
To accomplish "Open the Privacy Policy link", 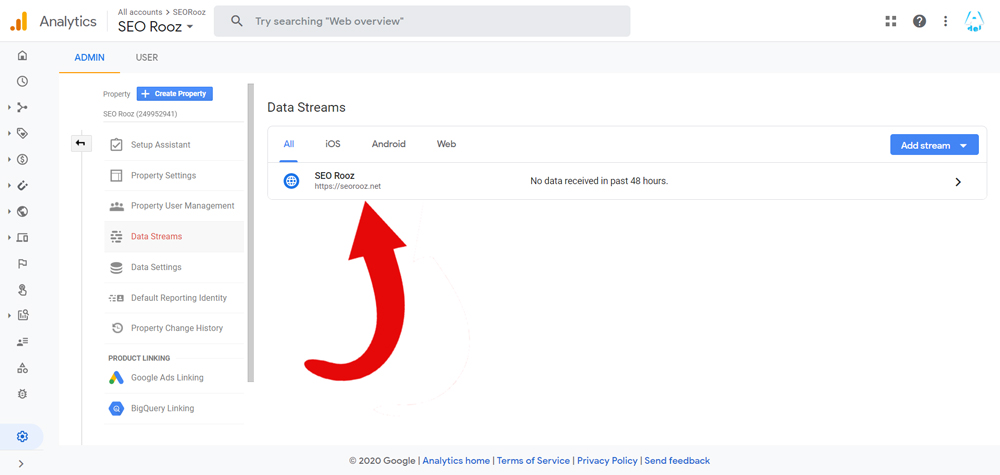I will click(607, 460).
